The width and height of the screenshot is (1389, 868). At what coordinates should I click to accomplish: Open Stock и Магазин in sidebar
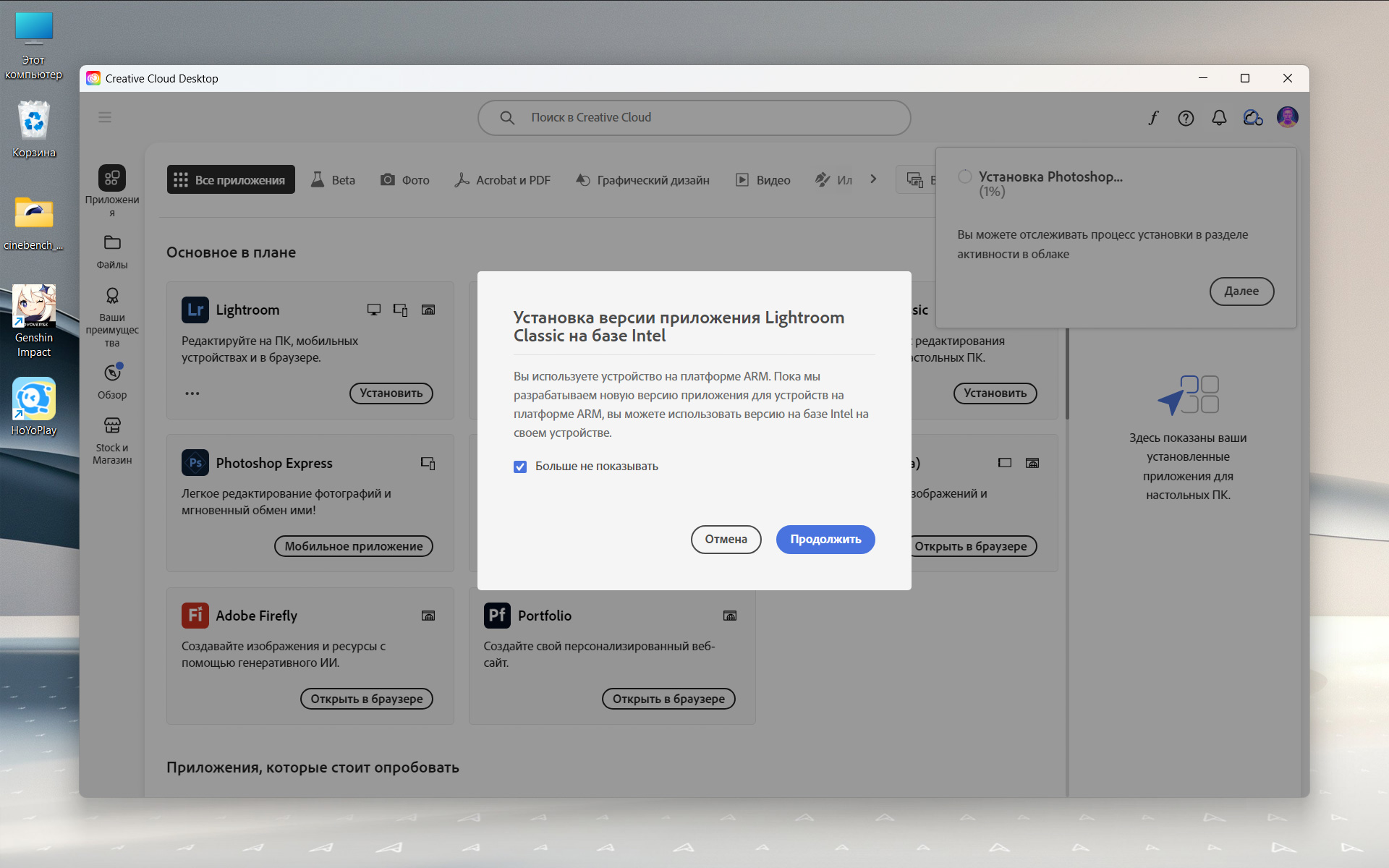tap(112, 441)
